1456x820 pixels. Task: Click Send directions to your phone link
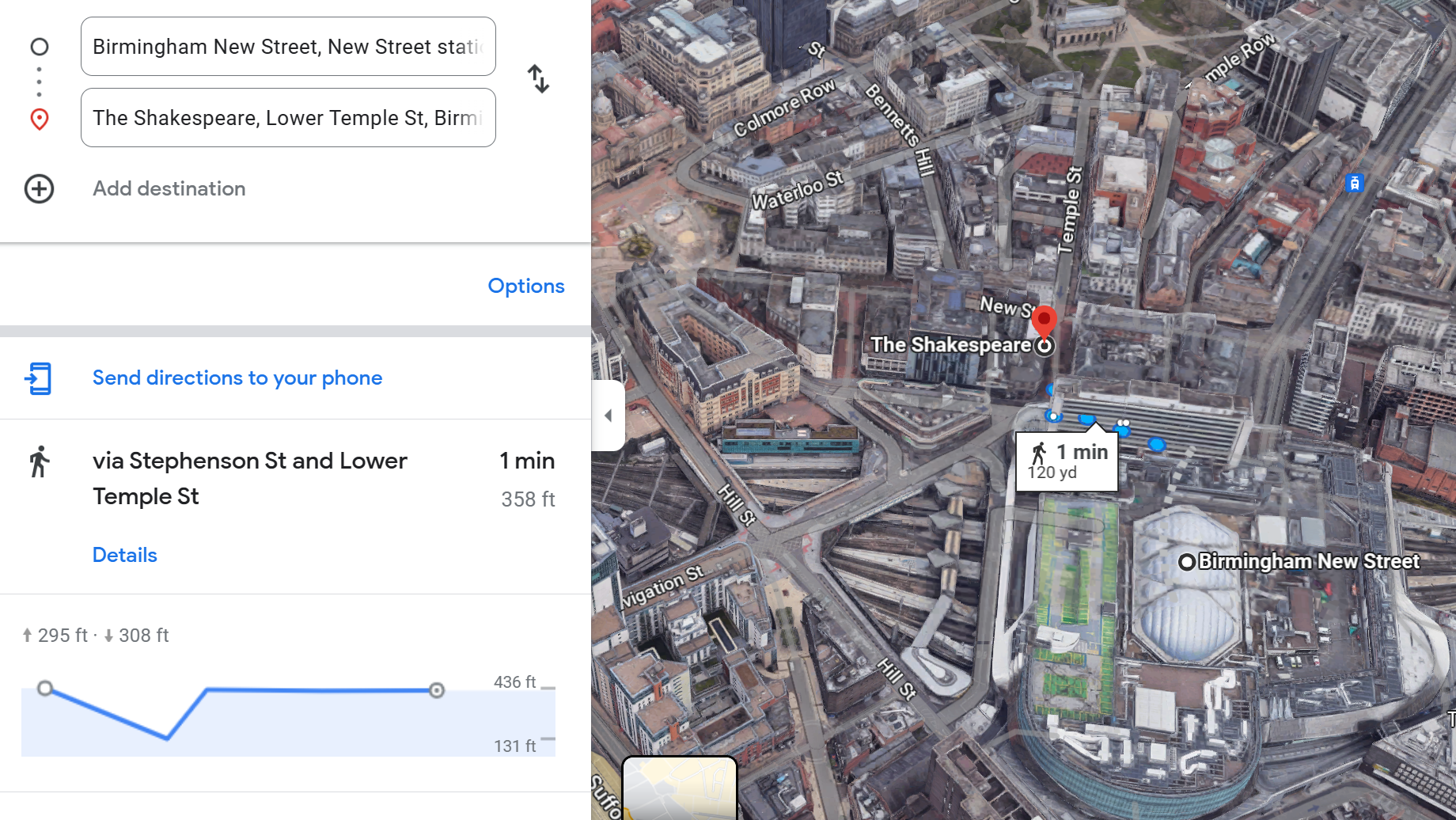(237, 378)
